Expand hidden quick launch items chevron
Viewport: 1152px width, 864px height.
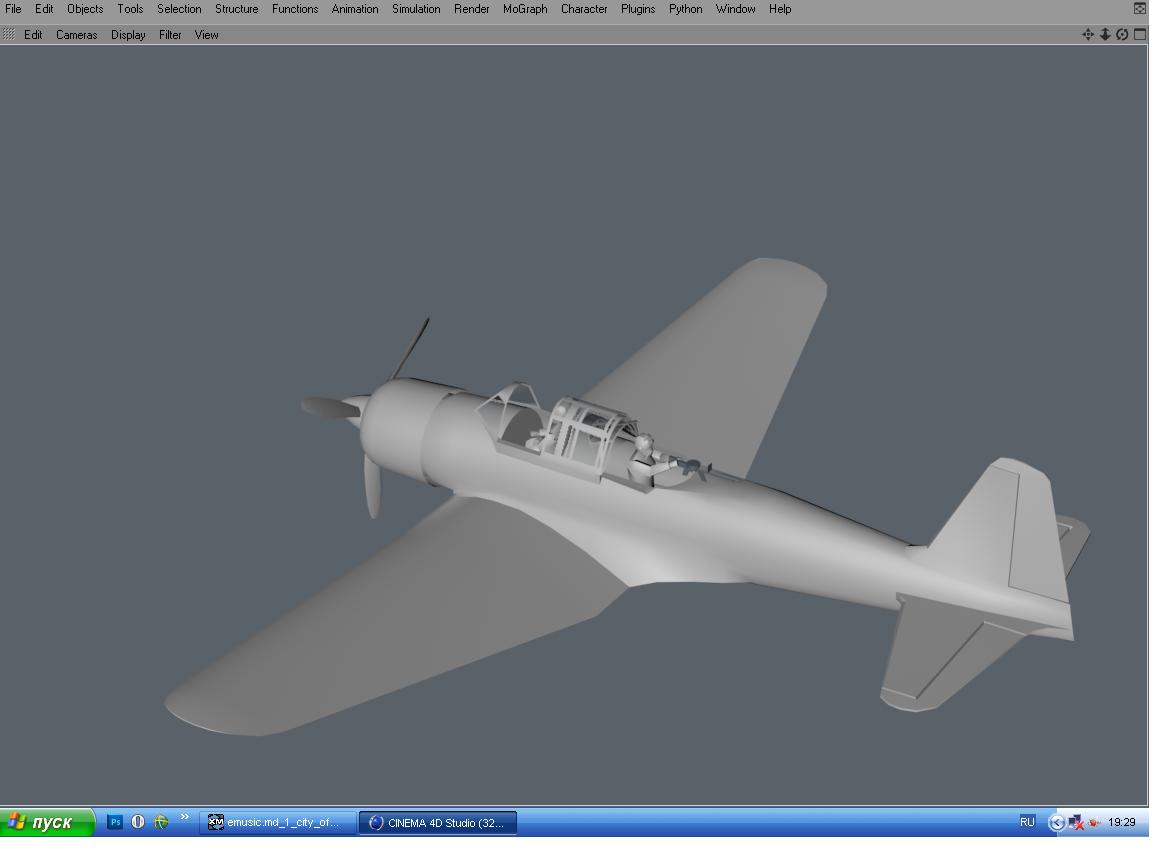pyautogui.click(x=184, y=818)
